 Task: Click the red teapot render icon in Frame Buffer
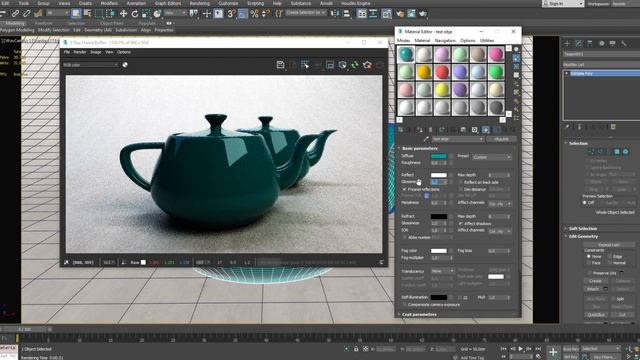pyautogui.click(x=367, y=64)
